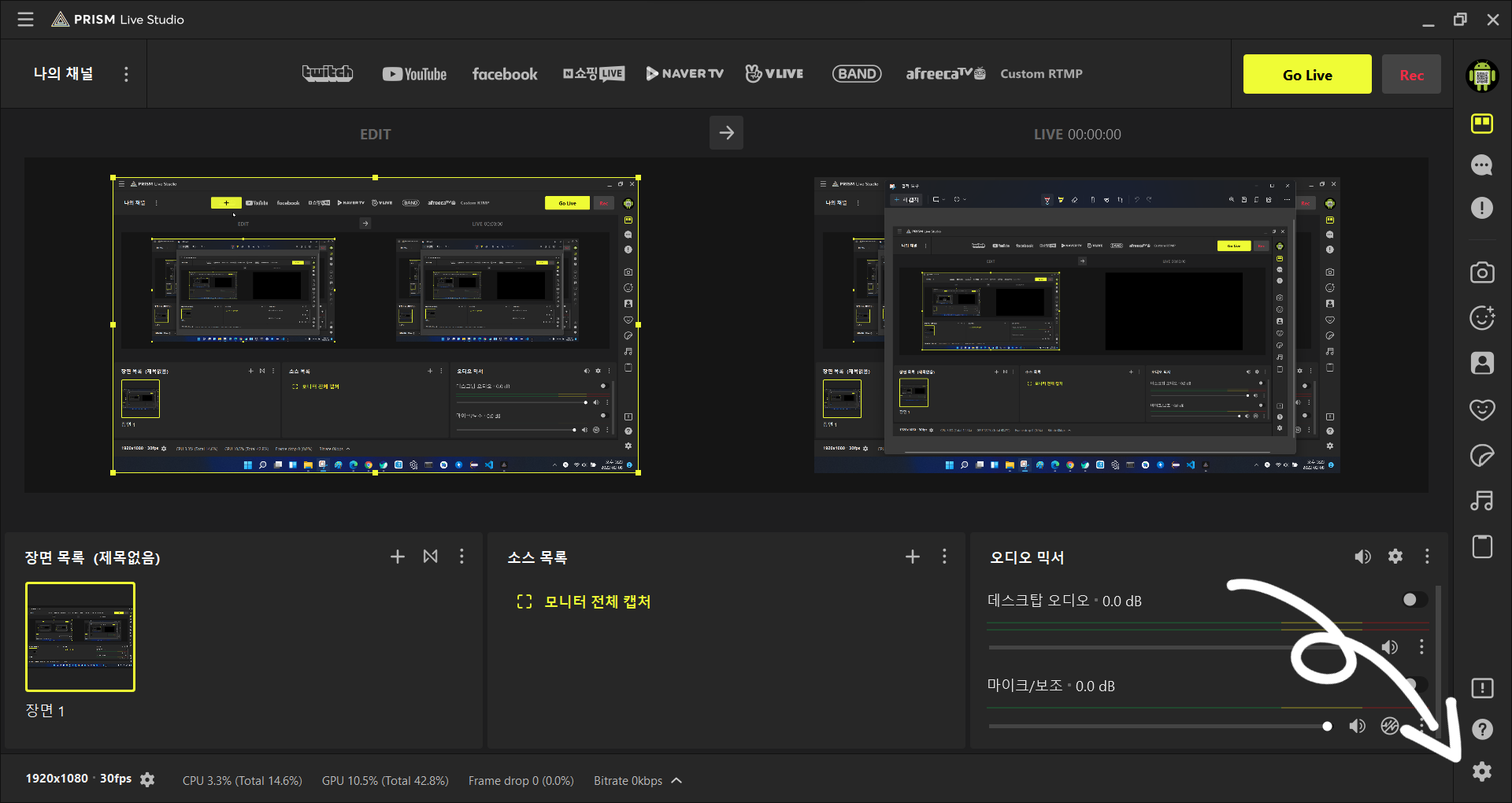Start recording with Rec button
The width and height of the screenshot is (1512, 803).
(x=1411, y=75)
